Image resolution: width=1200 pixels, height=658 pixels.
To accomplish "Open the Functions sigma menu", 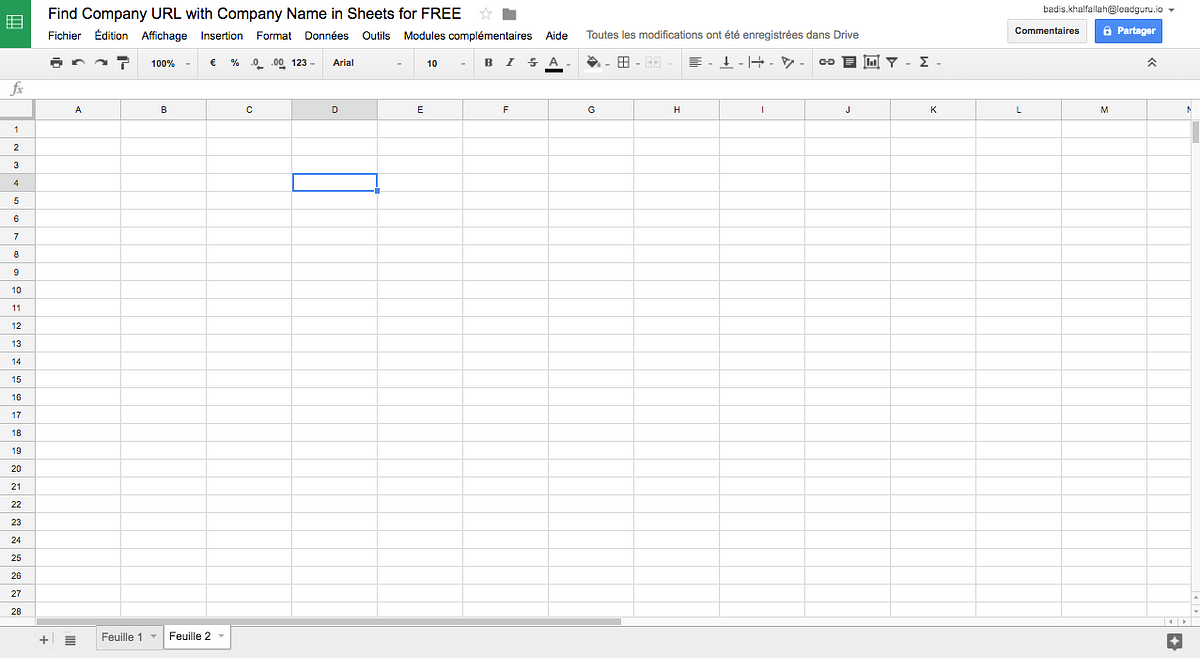I will point(924,63).
